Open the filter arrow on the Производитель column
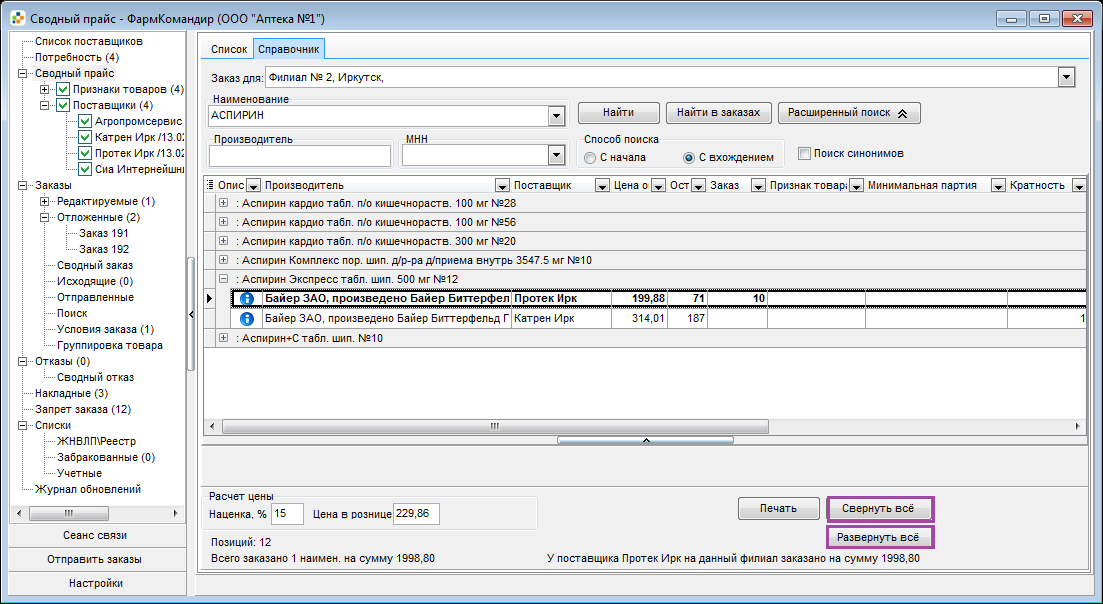 tap(502, 186)
